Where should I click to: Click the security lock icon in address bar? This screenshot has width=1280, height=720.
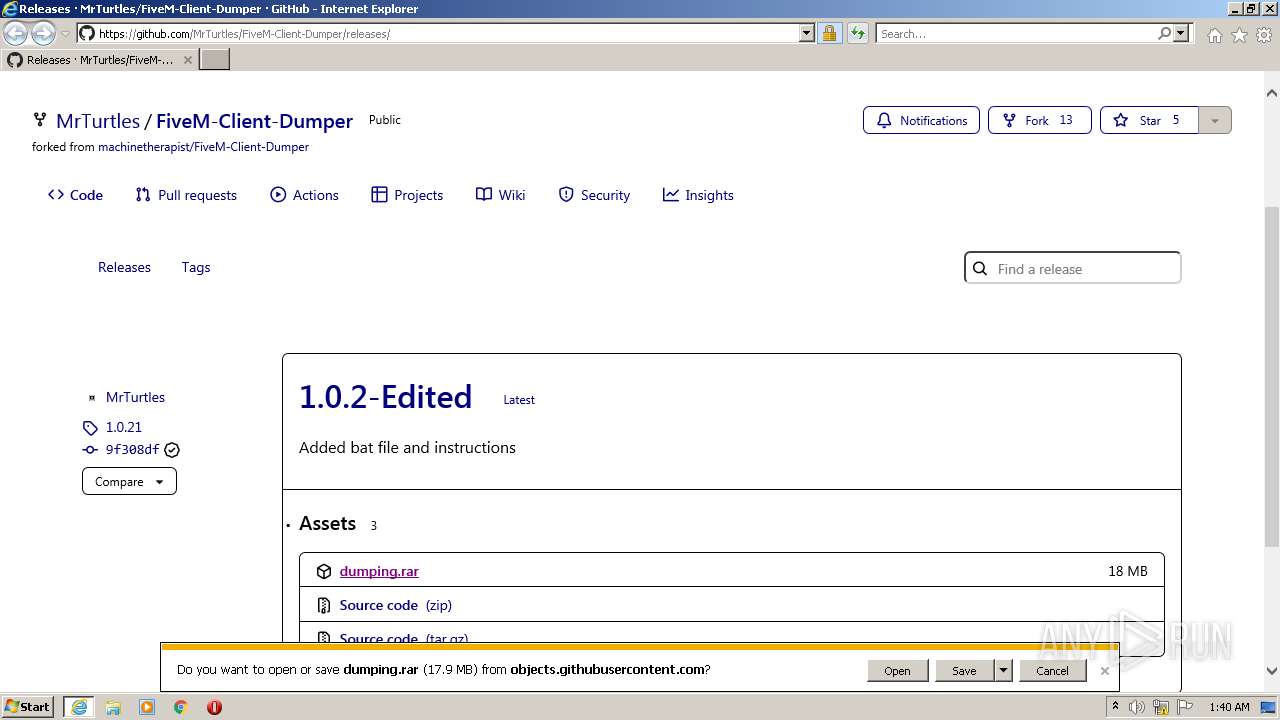[829, 34]
